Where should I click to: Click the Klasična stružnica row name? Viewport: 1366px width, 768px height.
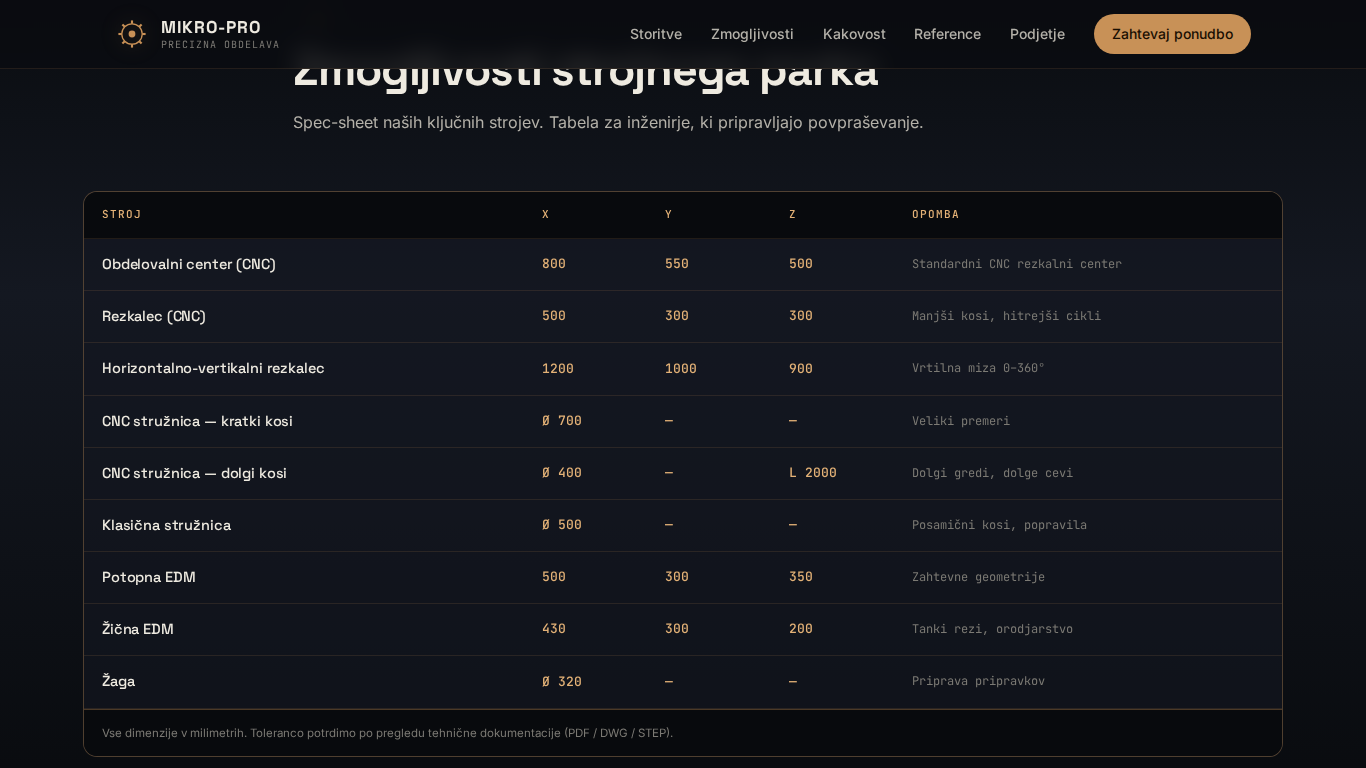[166, 525]
